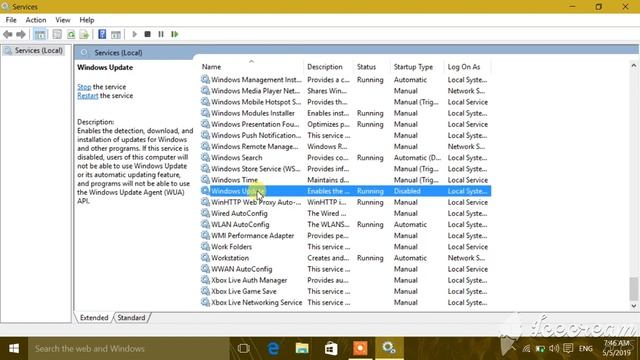Select the WinHTTP Web Proxy Auto- service

tap(346, 202)
